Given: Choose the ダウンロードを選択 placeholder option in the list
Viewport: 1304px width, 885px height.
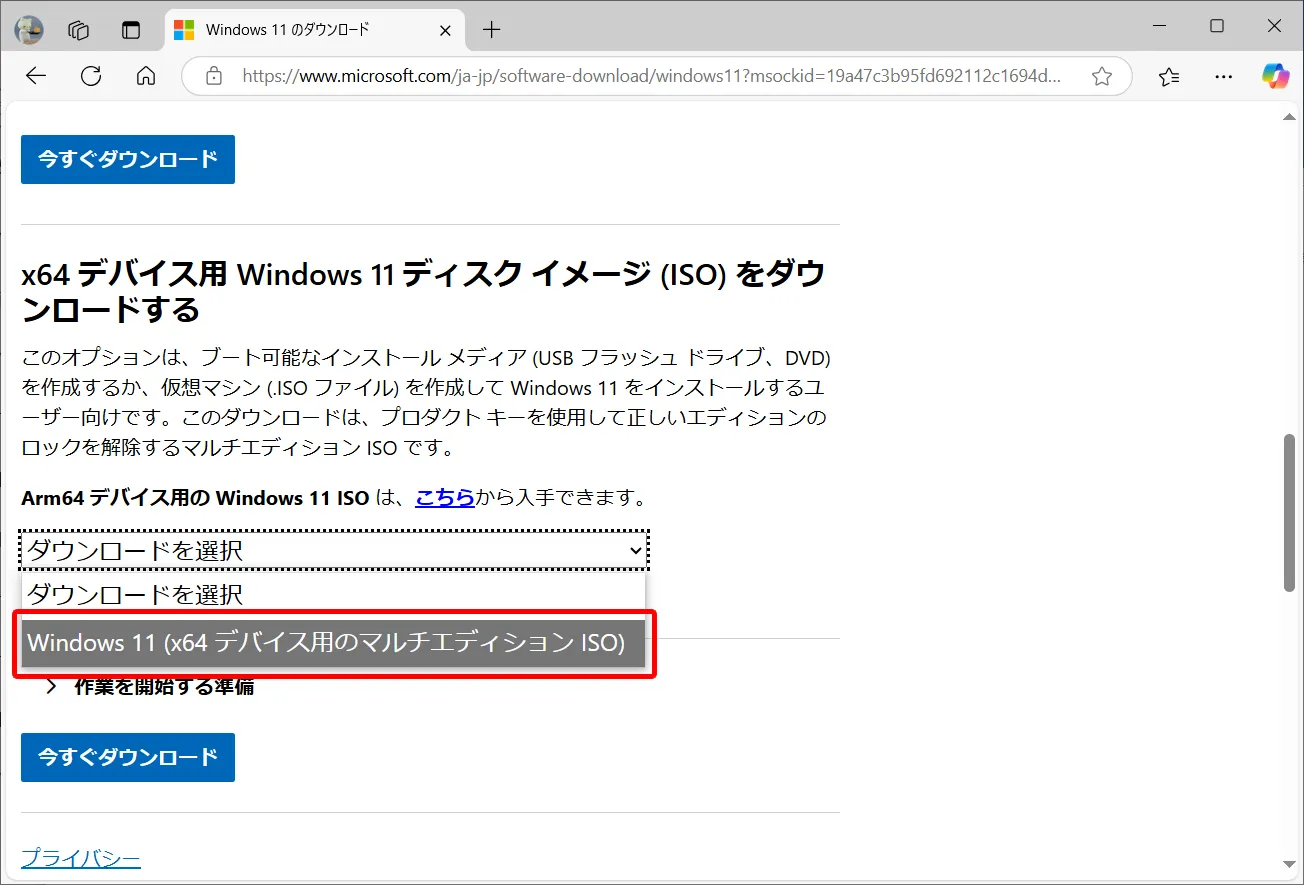Looking at the screenshot, I should [334, 594].
